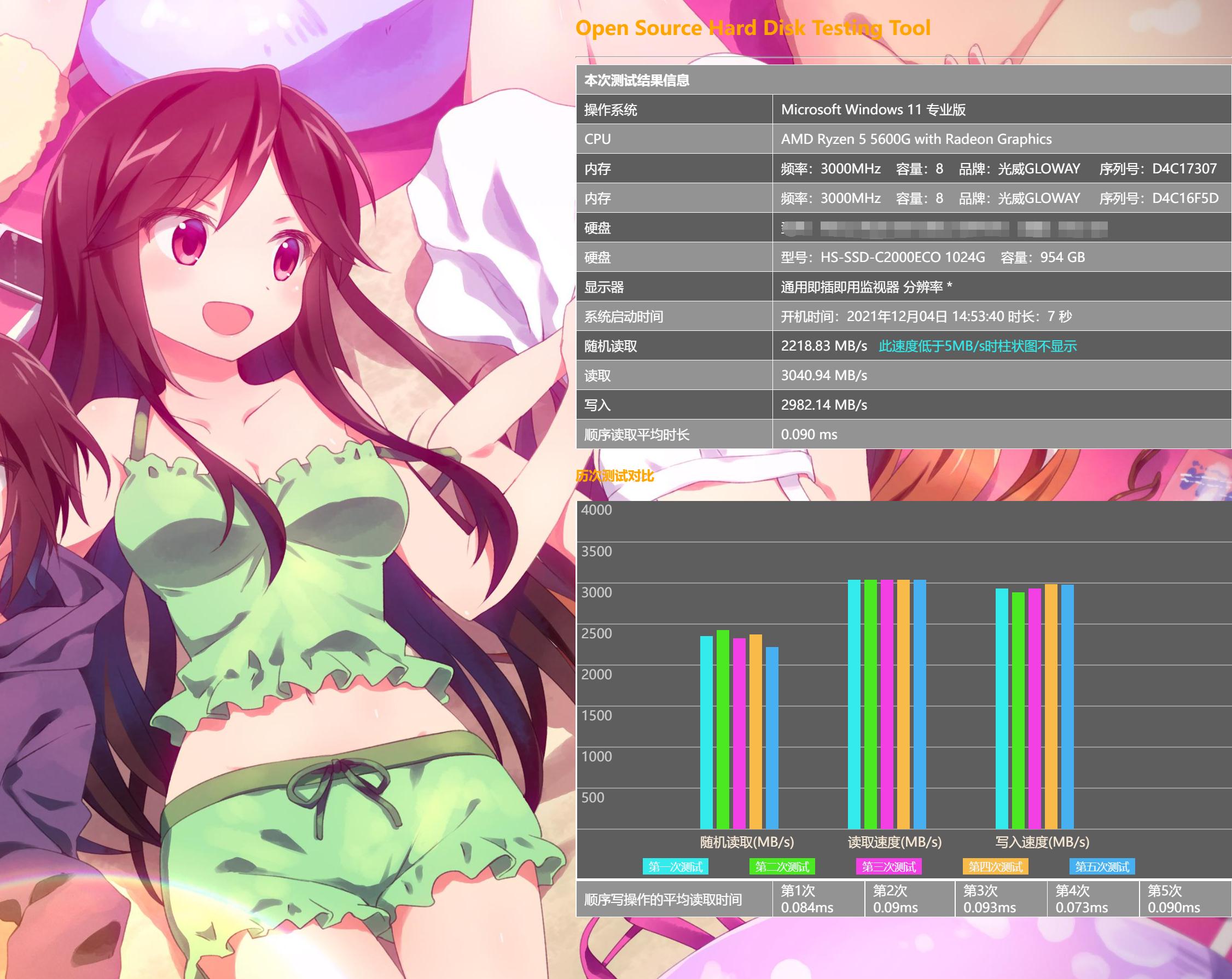The height and width of the screenshot is (979, 1232).
Task: Hide the 第四次测试 series in legend
Action: (995, 866)
